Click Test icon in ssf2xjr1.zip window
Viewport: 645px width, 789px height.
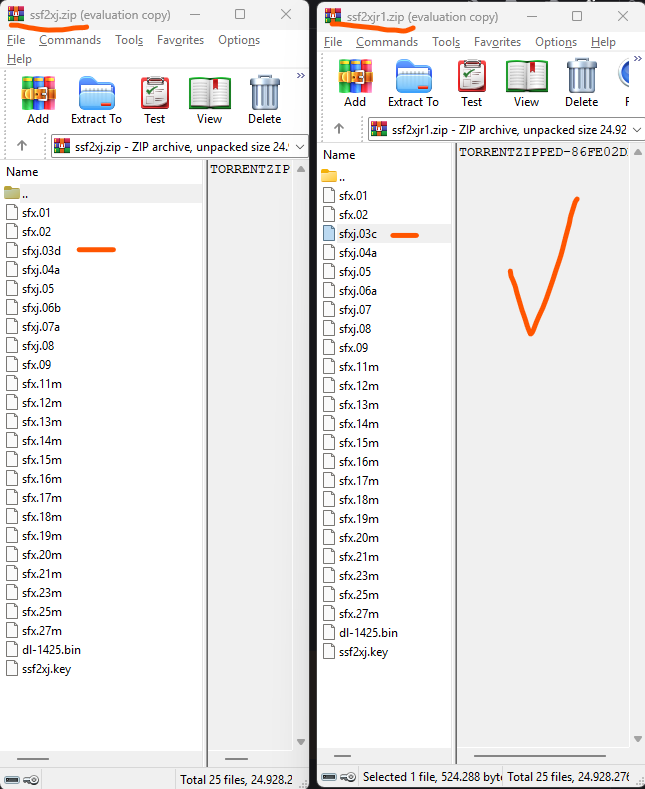click(x=471, y=83)
